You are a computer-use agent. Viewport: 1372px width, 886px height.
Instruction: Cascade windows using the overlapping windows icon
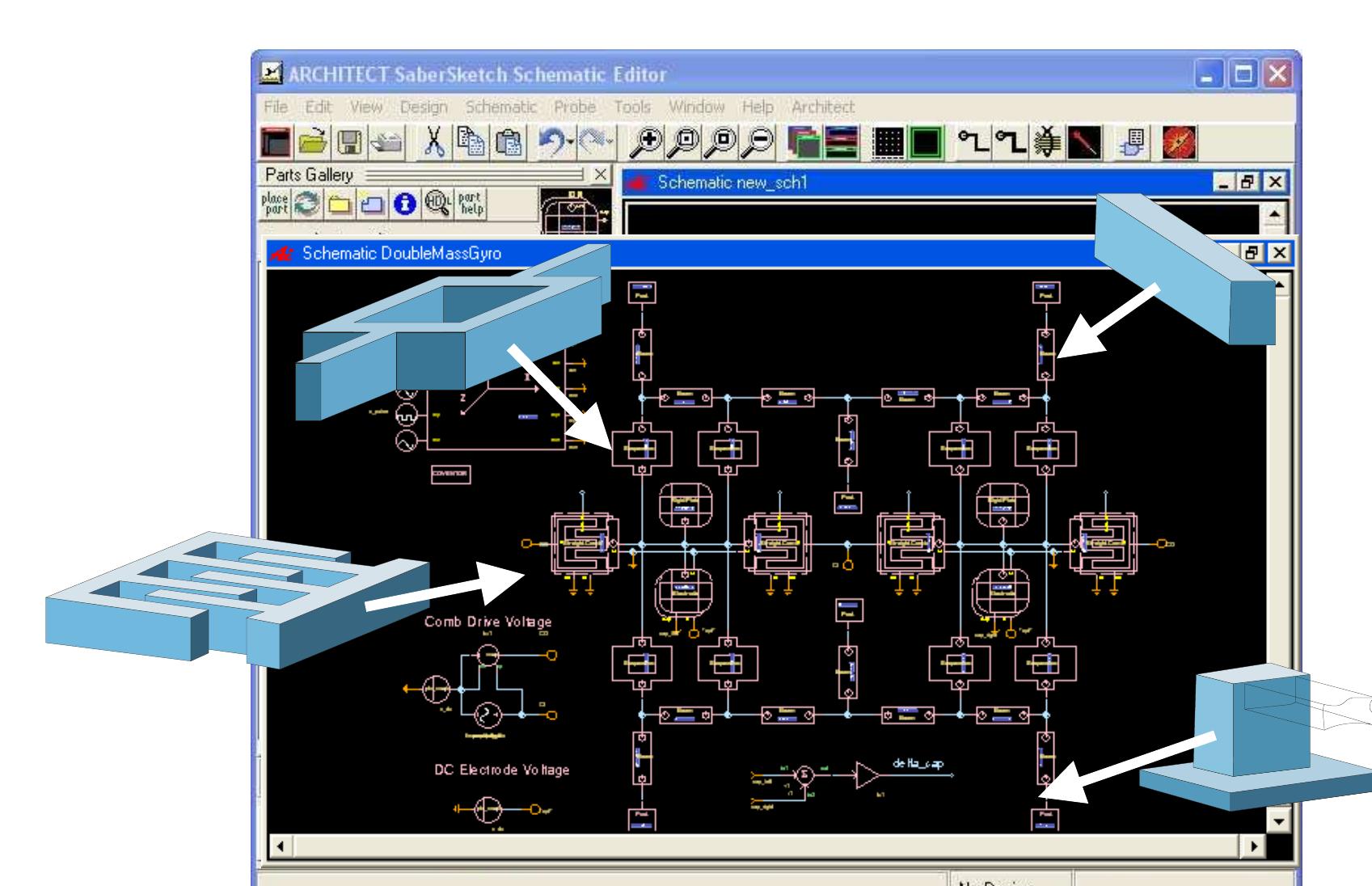pos(804,143)
